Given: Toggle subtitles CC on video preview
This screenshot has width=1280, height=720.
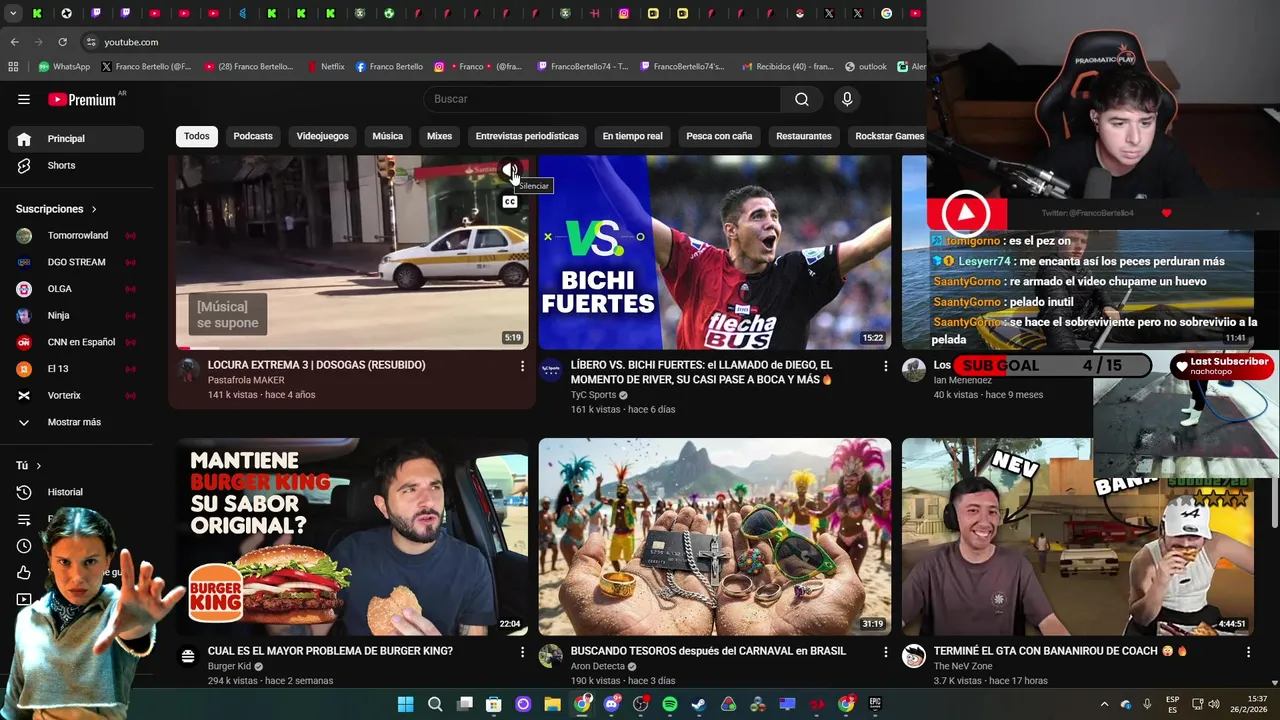Looking at the screenshot, I should point(510,202).
